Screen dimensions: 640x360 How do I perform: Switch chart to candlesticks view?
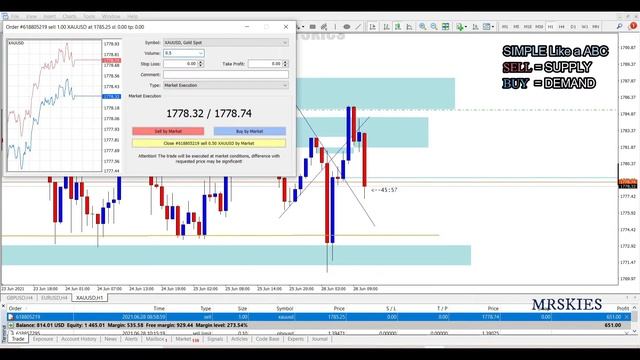coord(398,27)
